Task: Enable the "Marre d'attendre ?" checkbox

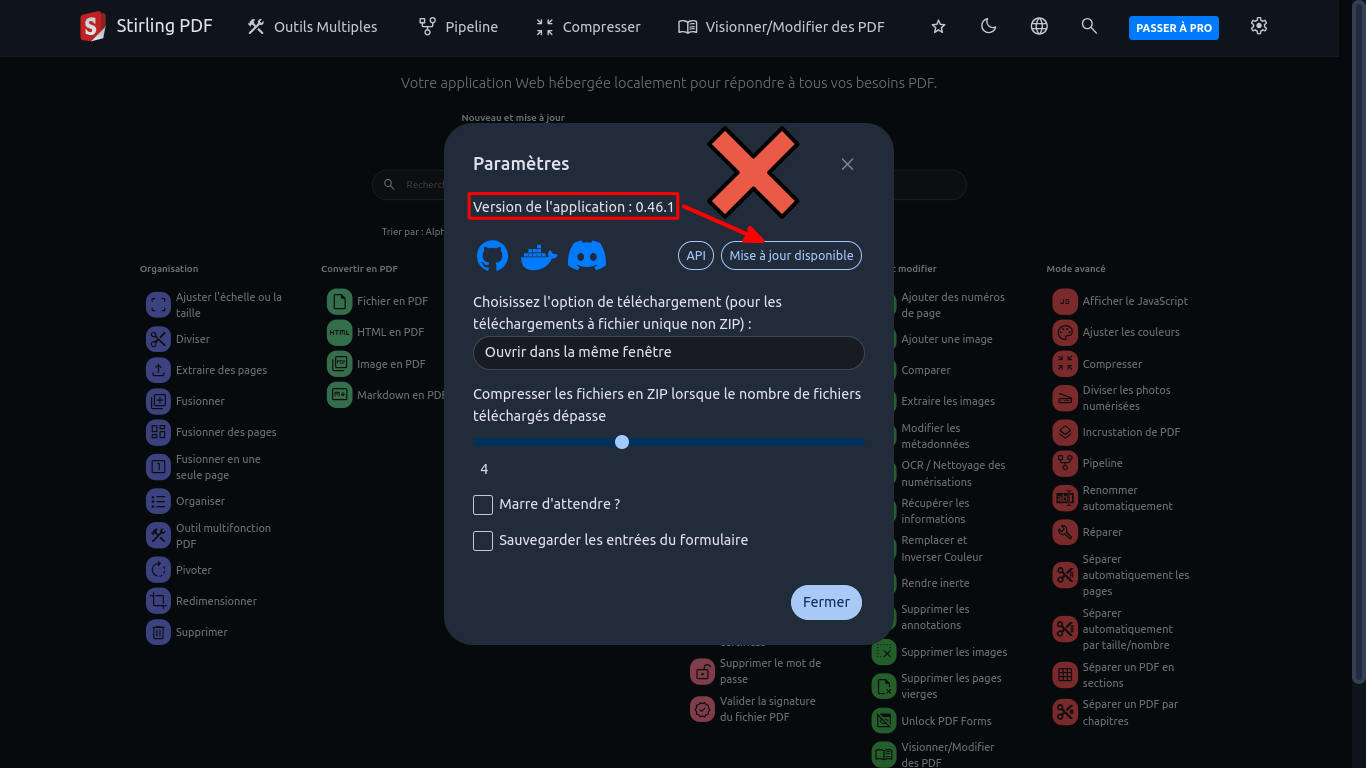Action: coord(483,504)
